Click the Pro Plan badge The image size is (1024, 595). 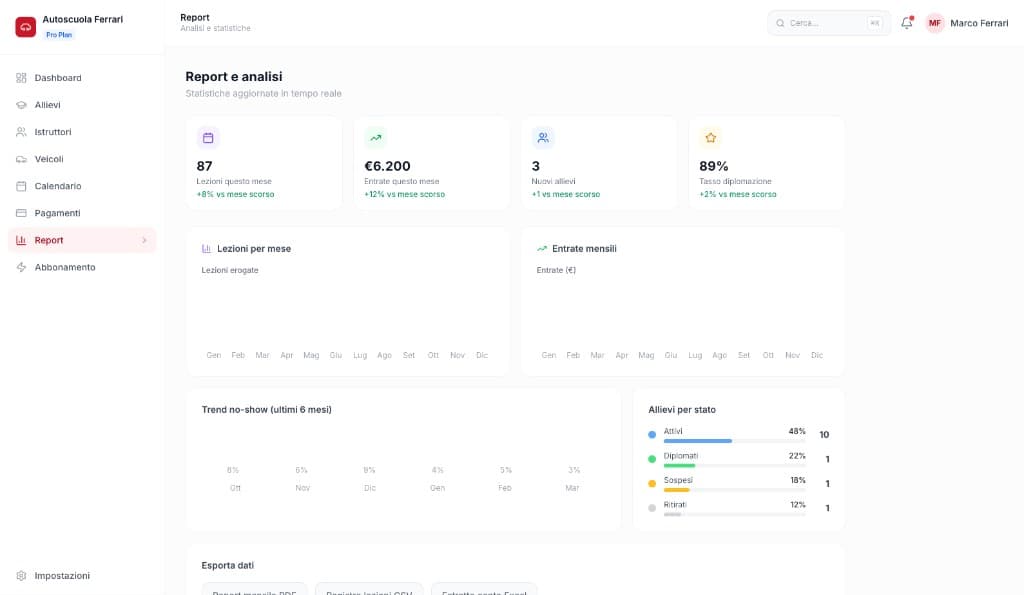coord(59,35)
